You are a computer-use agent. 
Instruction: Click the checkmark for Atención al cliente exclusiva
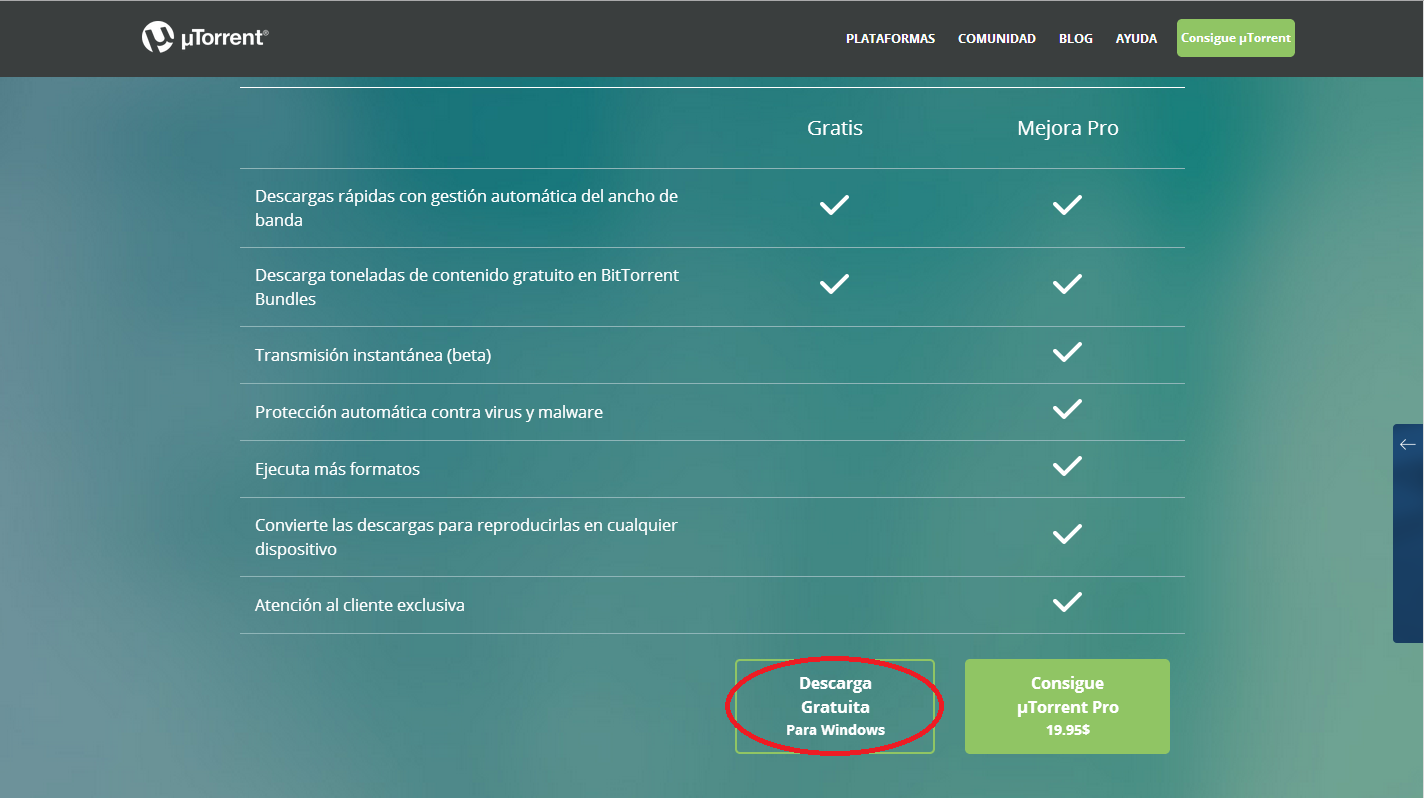coord(1067,602)
